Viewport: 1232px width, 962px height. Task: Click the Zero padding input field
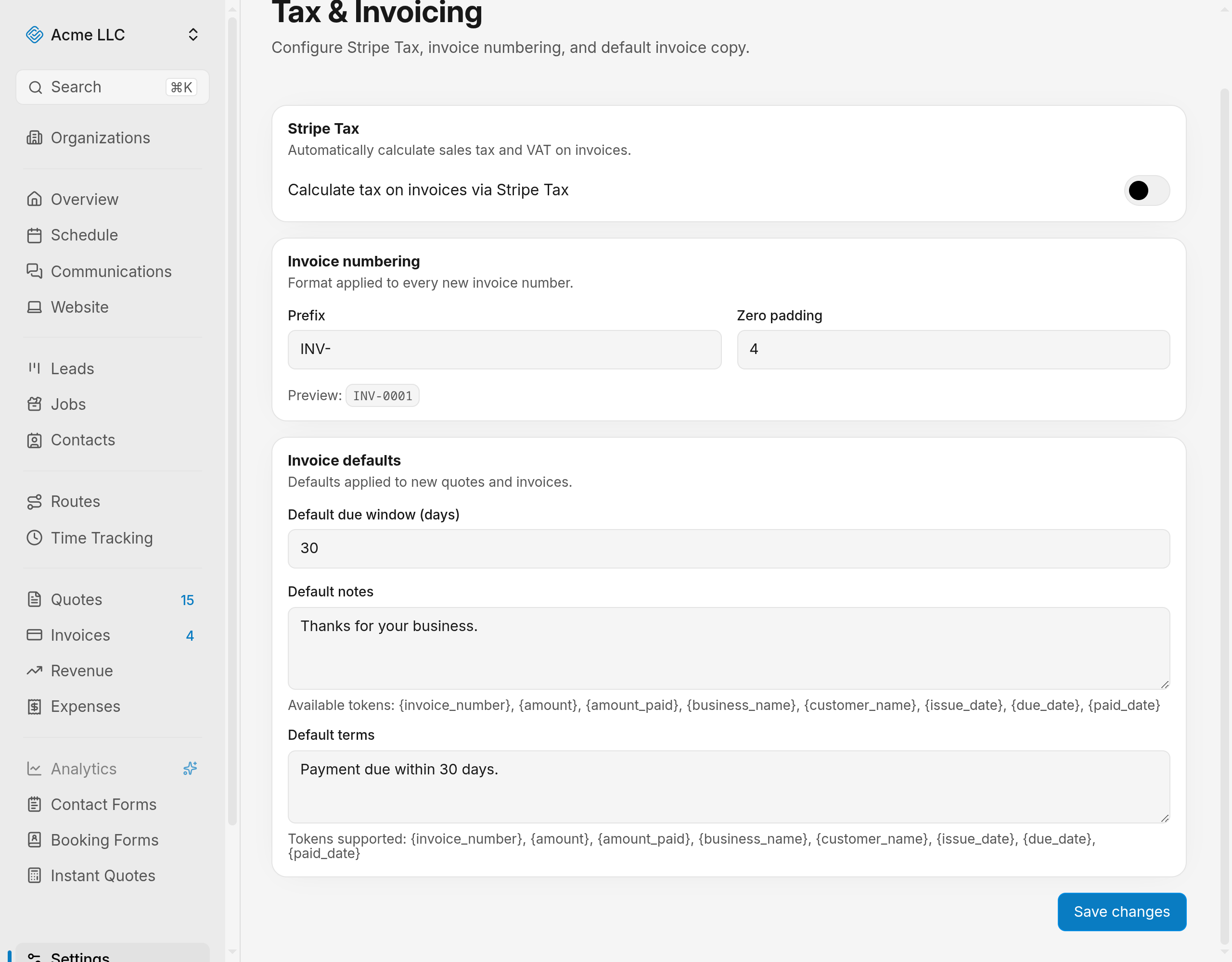click(953, 350)
